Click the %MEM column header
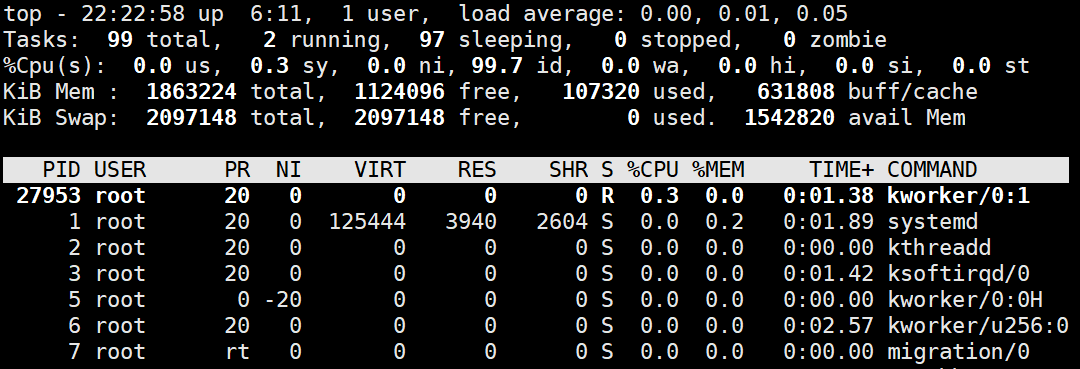The width and height of the screenshot is (1080, 369). [718, 169]
